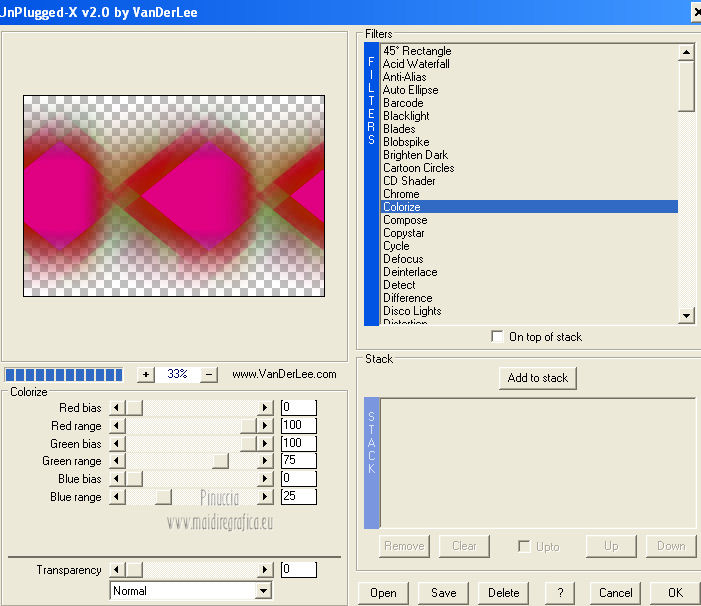
Task: Click left arrow of Green range slider
Action: pyautogui.click(x=117, y=461)
